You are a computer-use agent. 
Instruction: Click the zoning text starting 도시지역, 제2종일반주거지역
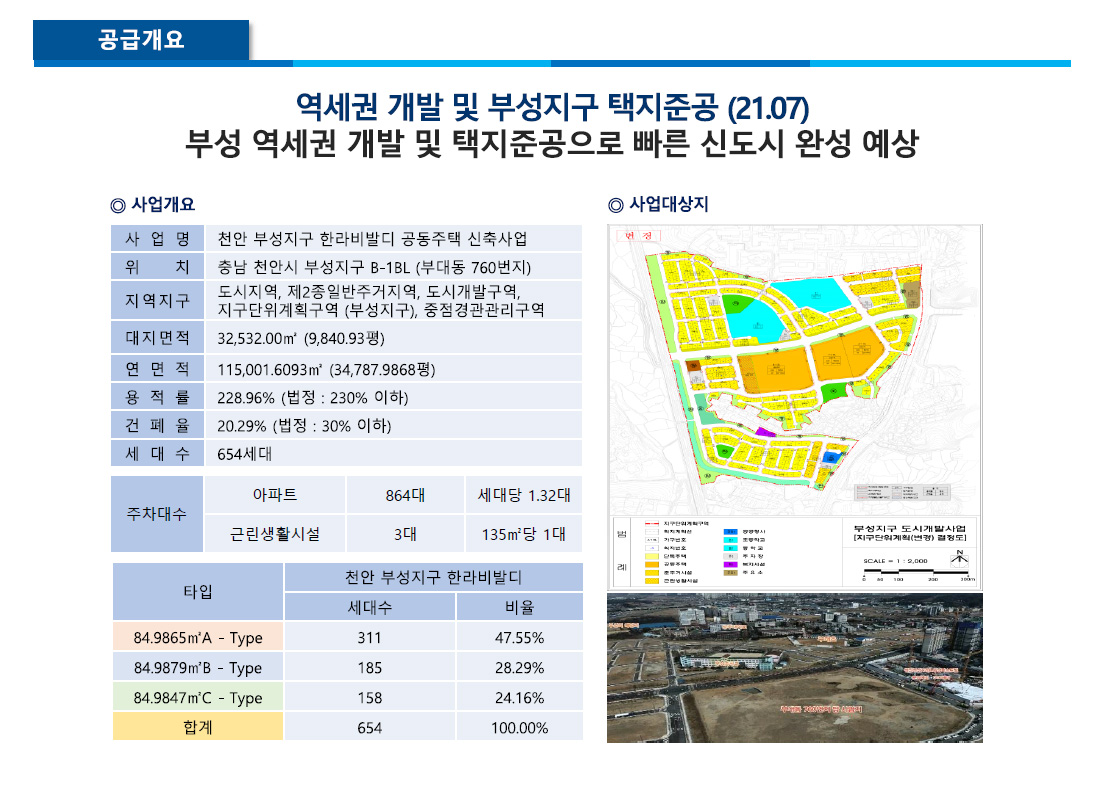tap(380, 300)
